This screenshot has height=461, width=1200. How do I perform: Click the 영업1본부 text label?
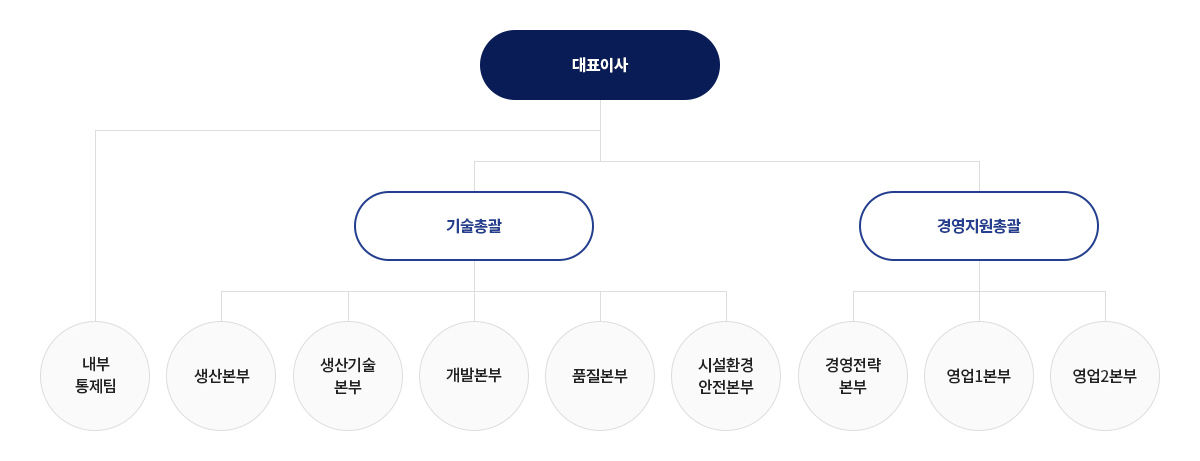coord(979,376)
